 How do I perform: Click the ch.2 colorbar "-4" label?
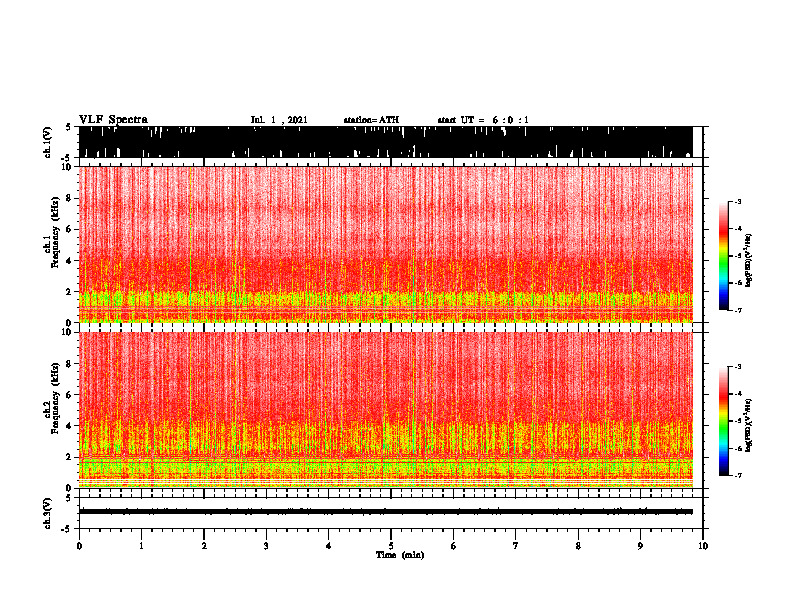coord(738,394)
